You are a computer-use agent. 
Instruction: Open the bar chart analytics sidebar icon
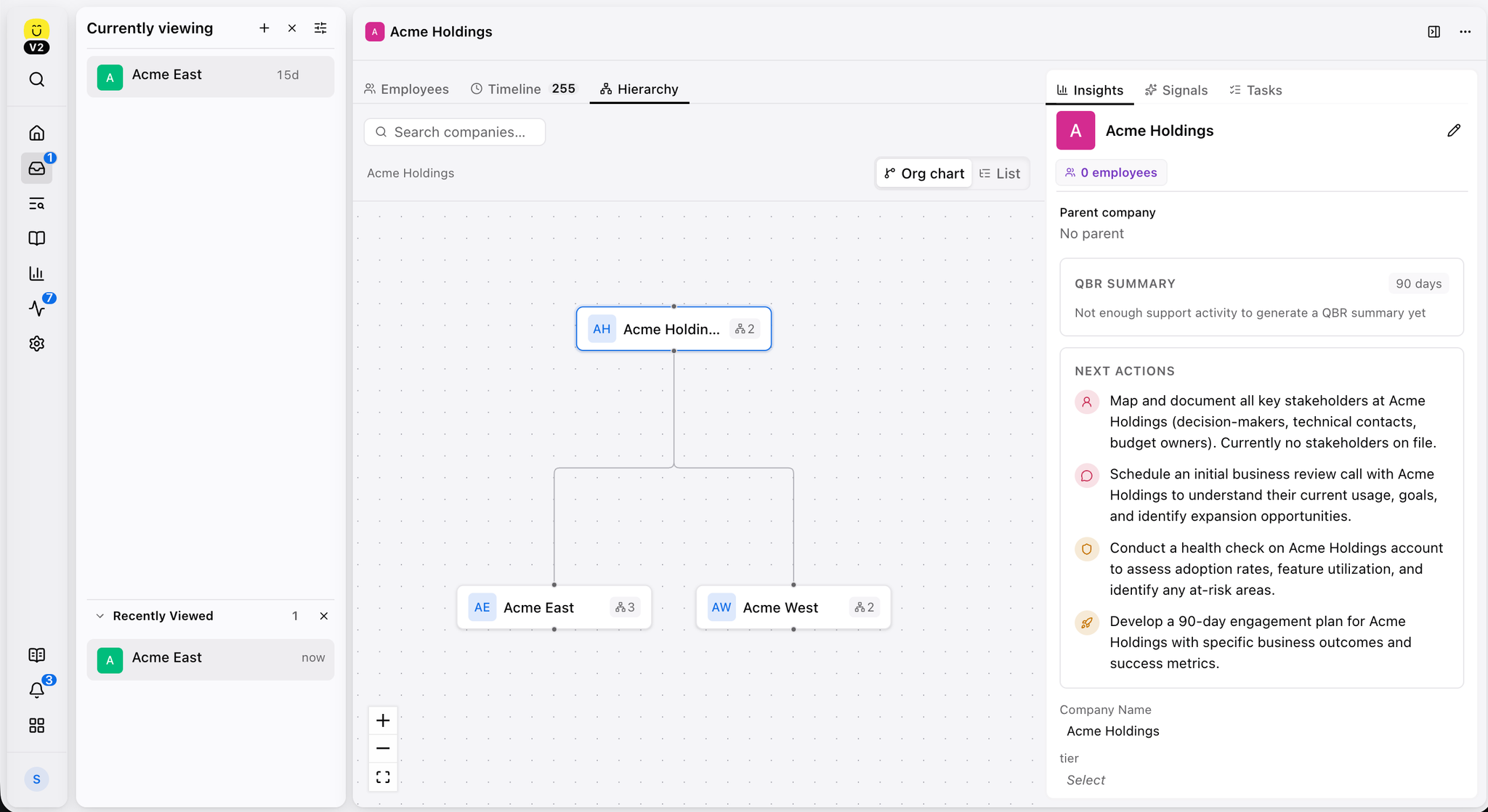point(37,273)
